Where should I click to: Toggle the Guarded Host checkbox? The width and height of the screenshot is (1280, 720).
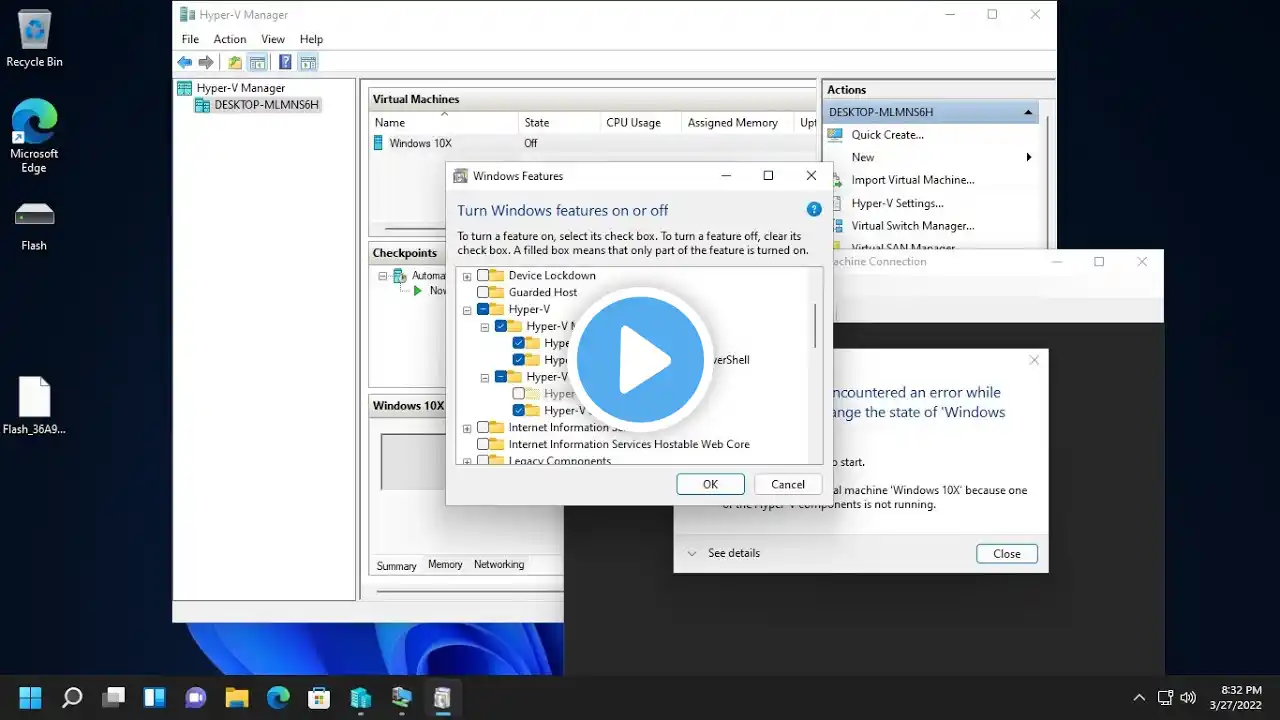(483, 292)
